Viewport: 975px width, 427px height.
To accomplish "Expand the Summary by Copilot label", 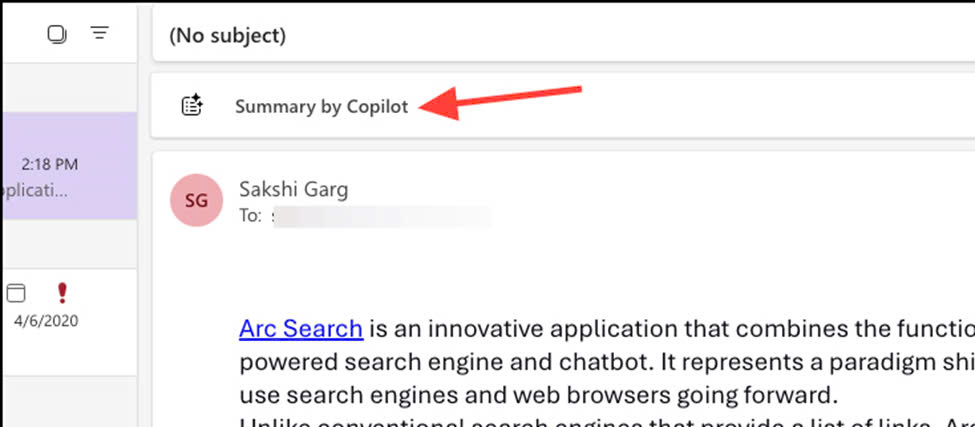I will (321, 107).
